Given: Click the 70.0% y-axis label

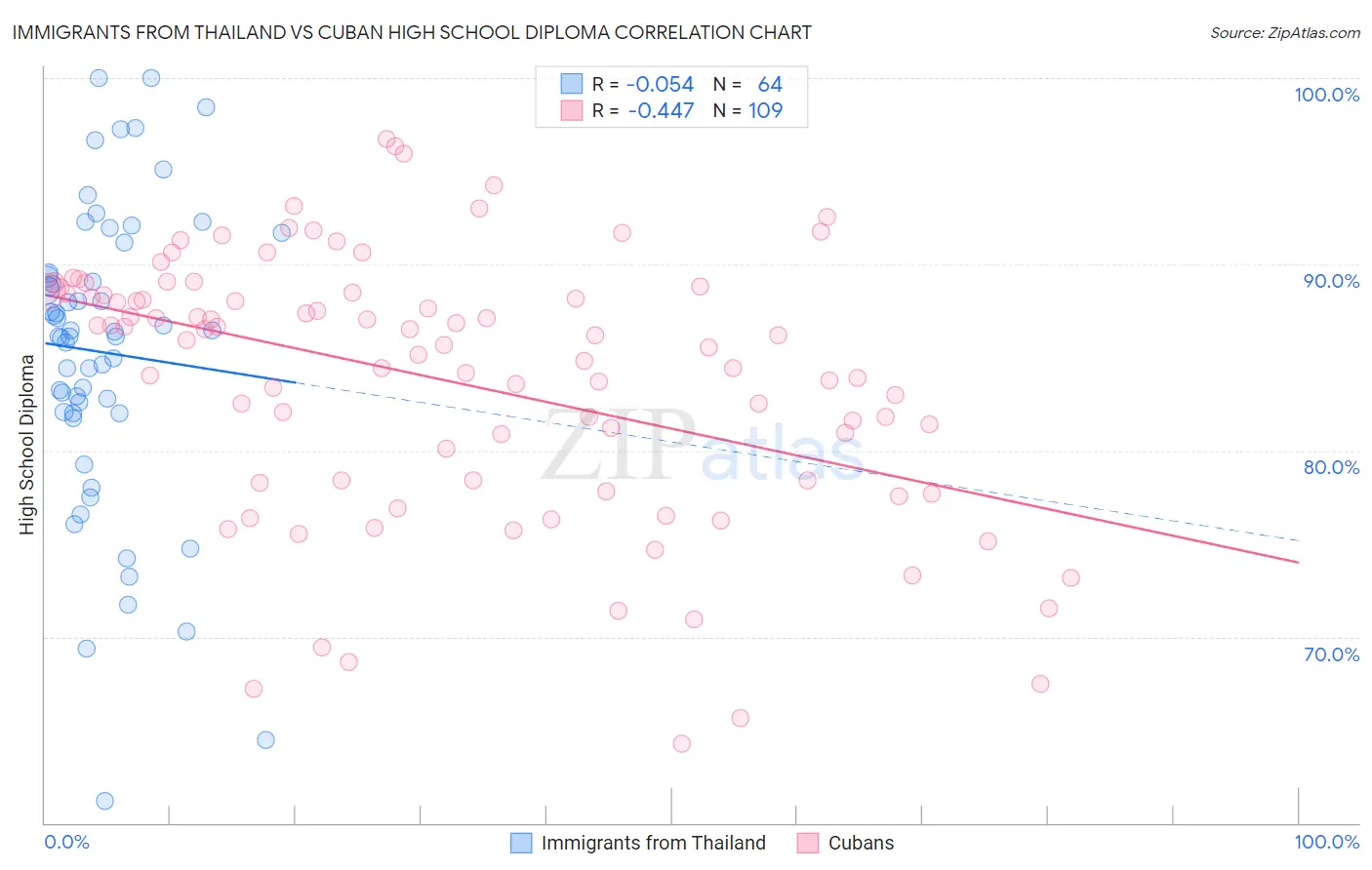Looking at the screenshot, I should 1331,654.
